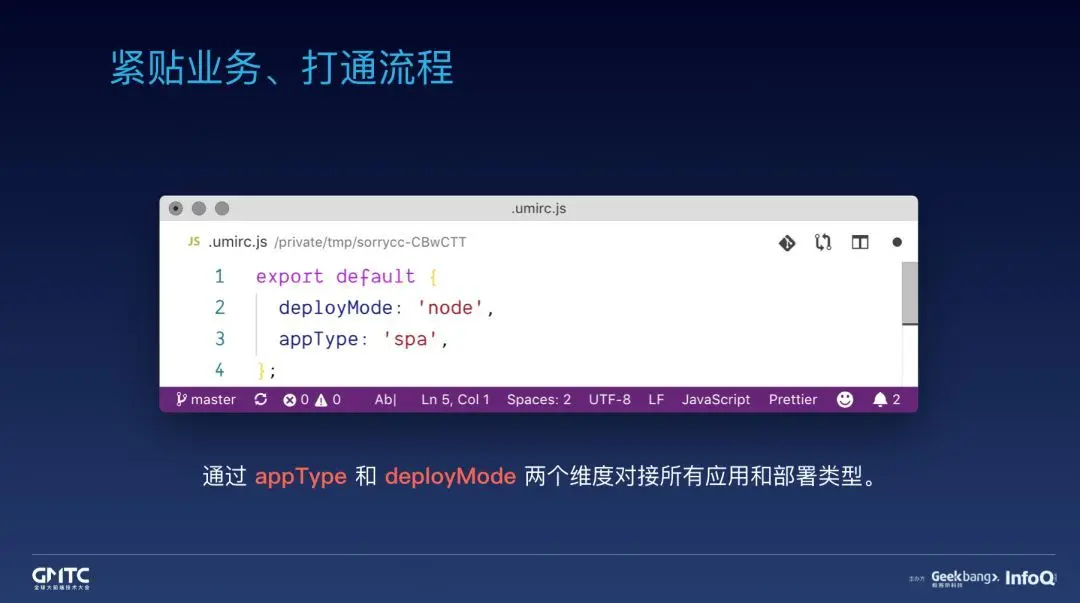This screenshot has height=603, width=1080.
Task: Click the editor vertical scrollbar thumb
Action: [x=910, y=293]
